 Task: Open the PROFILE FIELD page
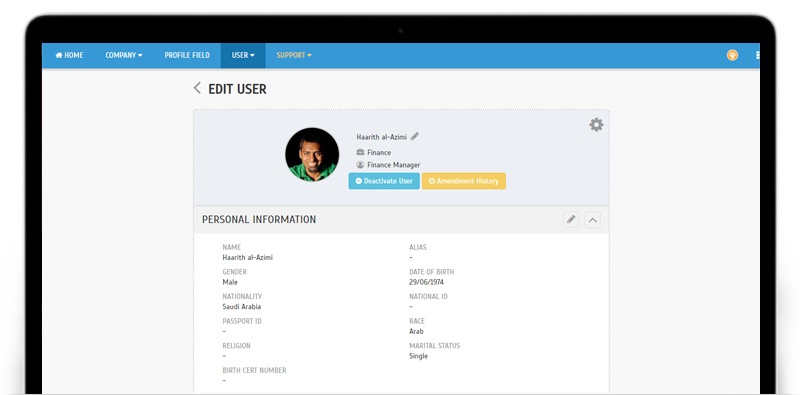click(x=187, y=55)
